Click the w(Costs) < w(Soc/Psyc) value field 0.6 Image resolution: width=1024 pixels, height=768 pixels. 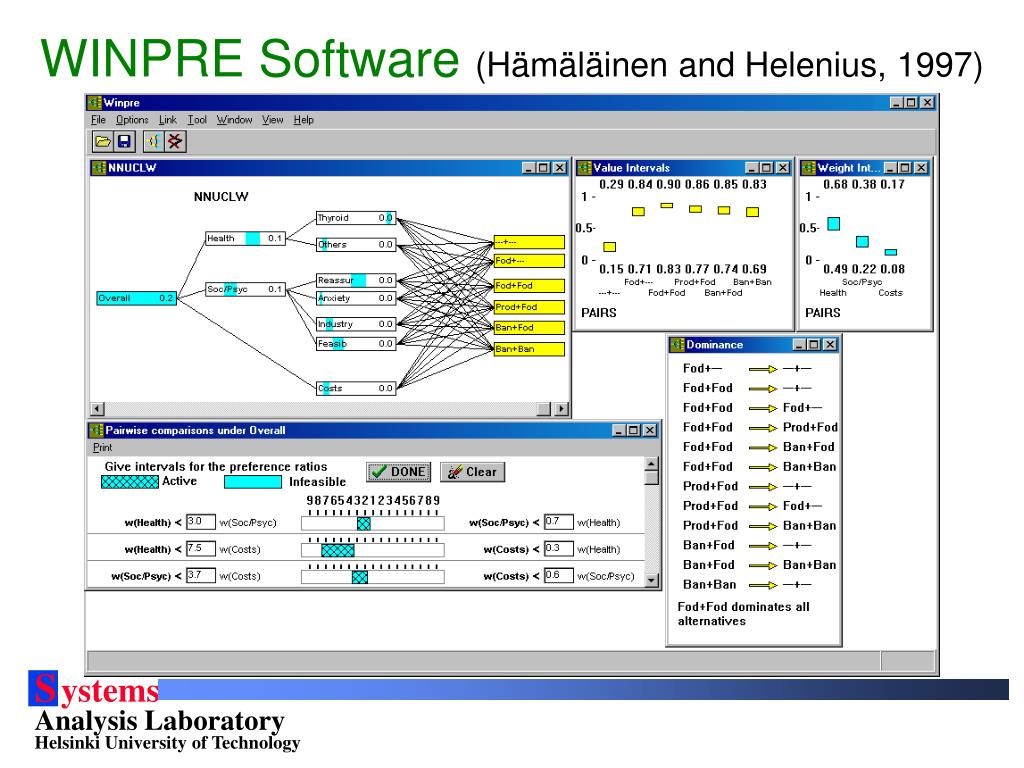tap(558, 575)
